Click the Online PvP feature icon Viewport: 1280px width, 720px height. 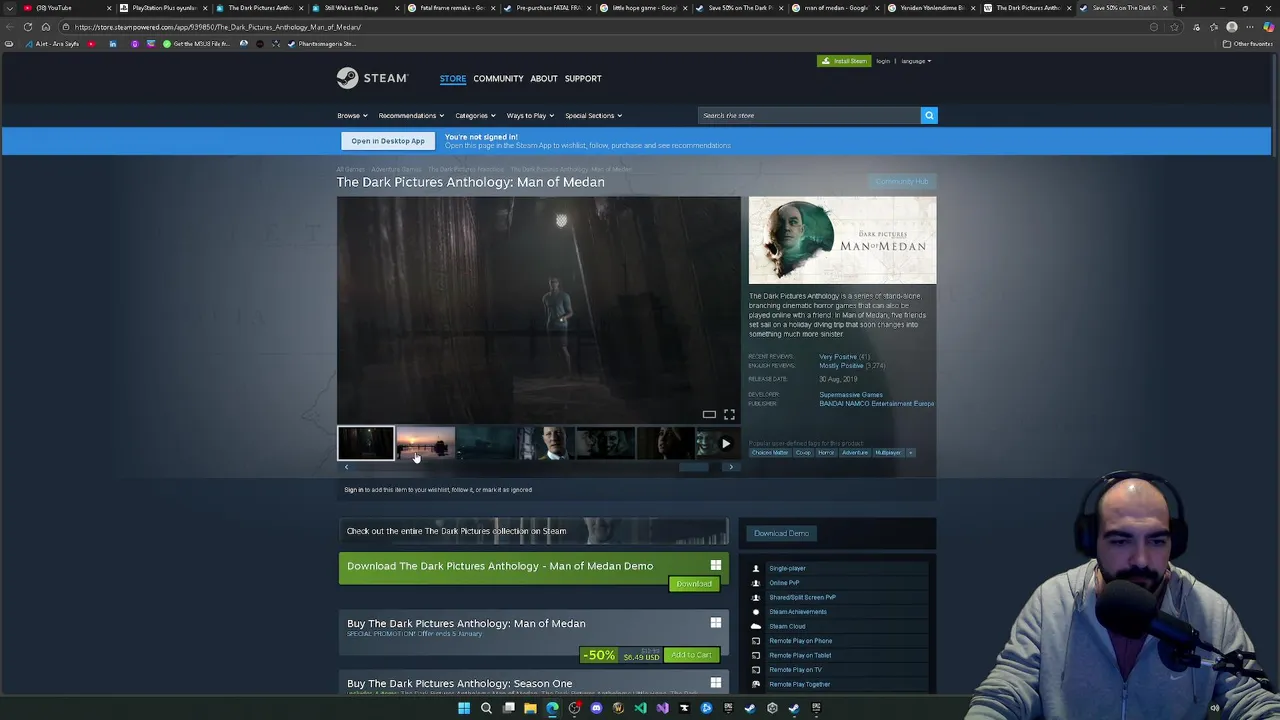756,583
